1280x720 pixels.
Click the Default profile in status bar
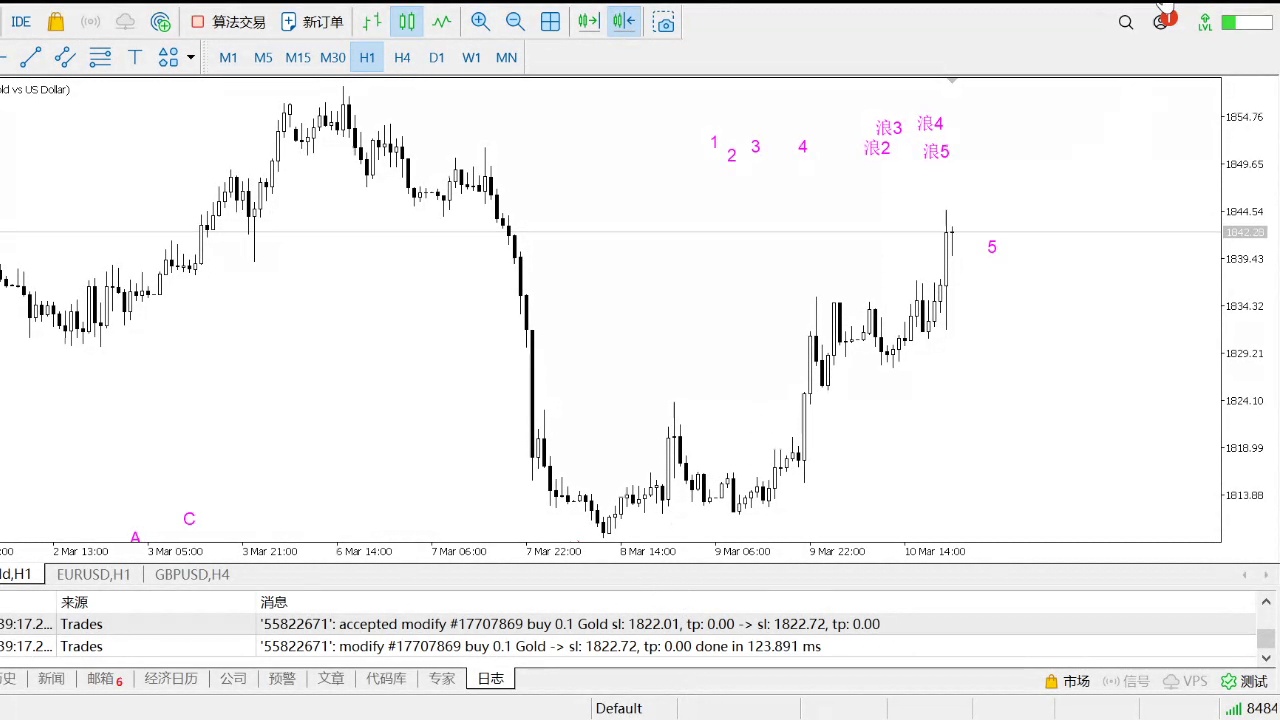[619, 708]
